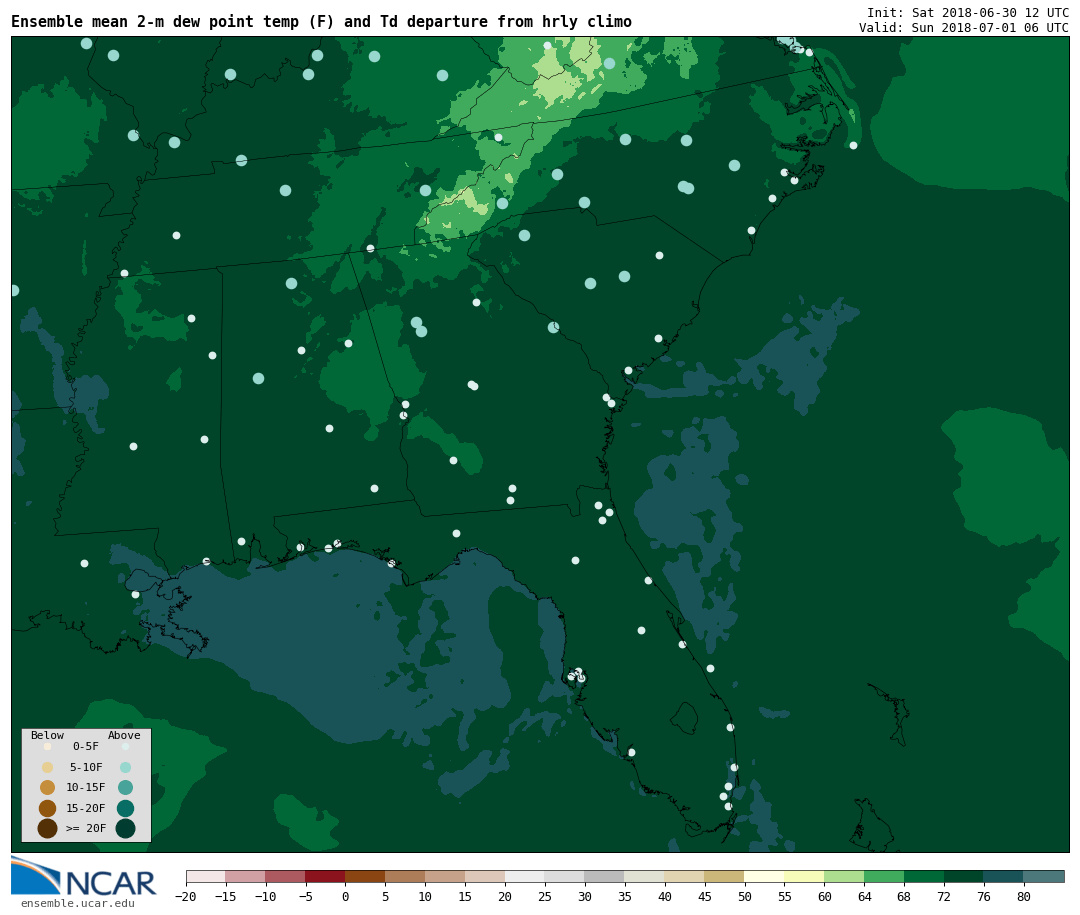Viewport: 1080px width, 915px height.
Task: Click the Above 10-15F teal legend circle
Action: (125, 788)
